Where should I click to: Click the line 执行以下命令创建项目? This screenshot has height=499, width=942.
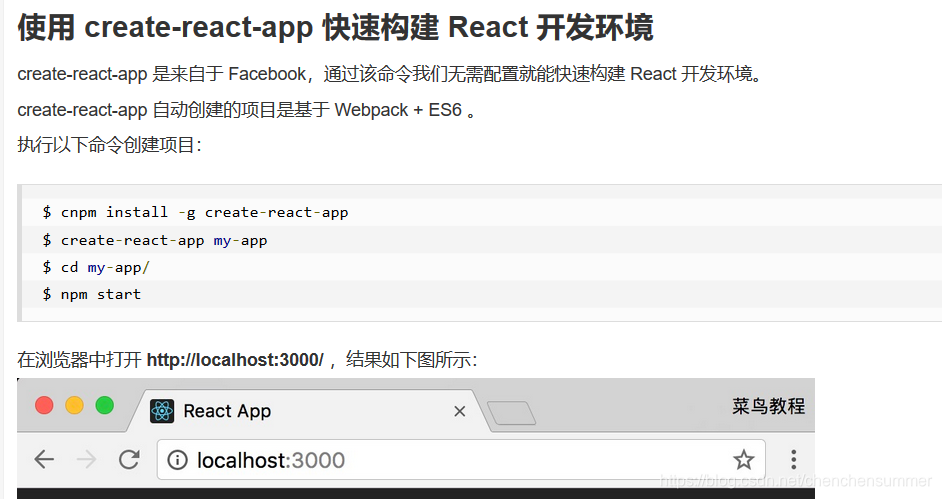(109, 145)
